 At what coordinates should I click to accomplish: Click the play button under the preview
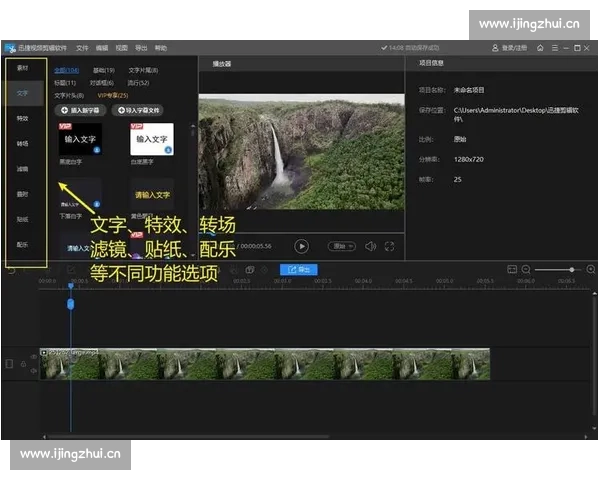point(301,245)
